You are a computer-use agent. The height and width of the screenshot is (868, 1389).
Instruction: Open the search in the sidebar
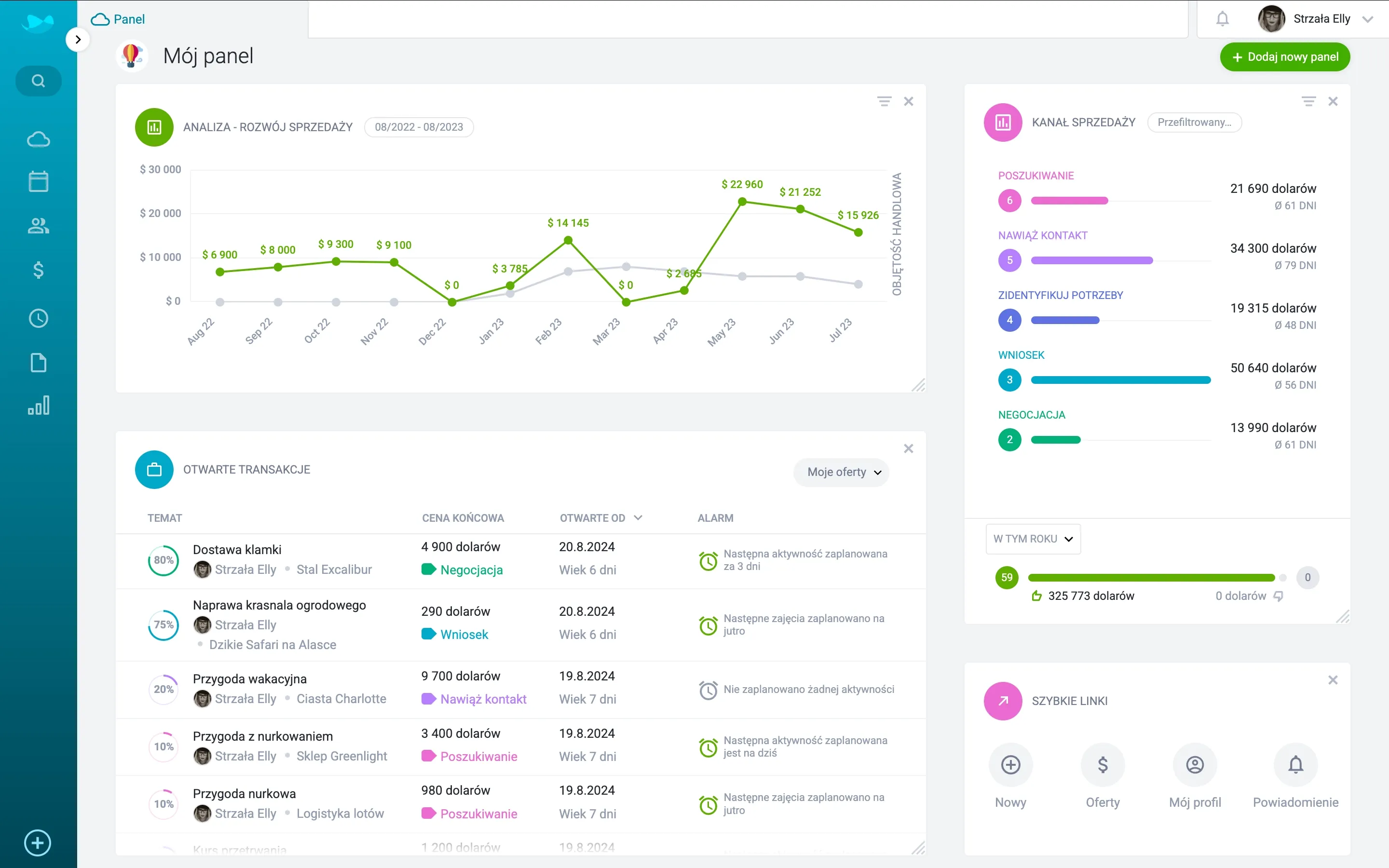(38, 81)
